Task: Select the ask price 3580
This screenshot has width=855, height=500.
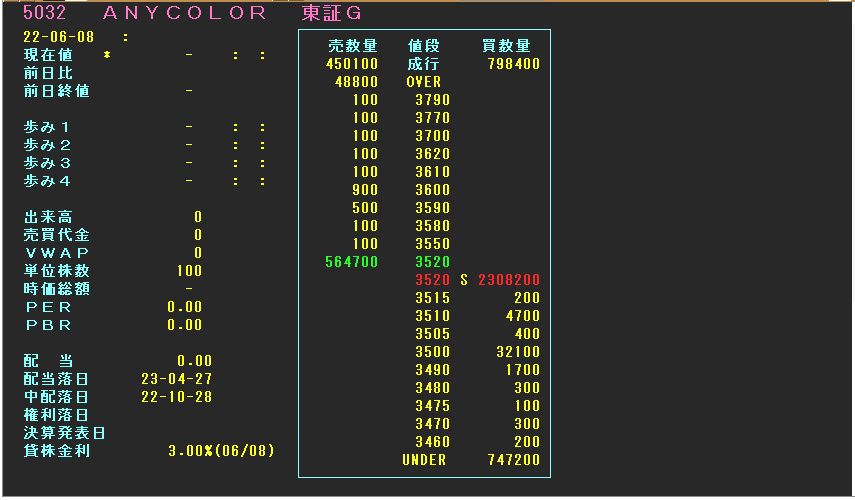Action: click(432, 226)
